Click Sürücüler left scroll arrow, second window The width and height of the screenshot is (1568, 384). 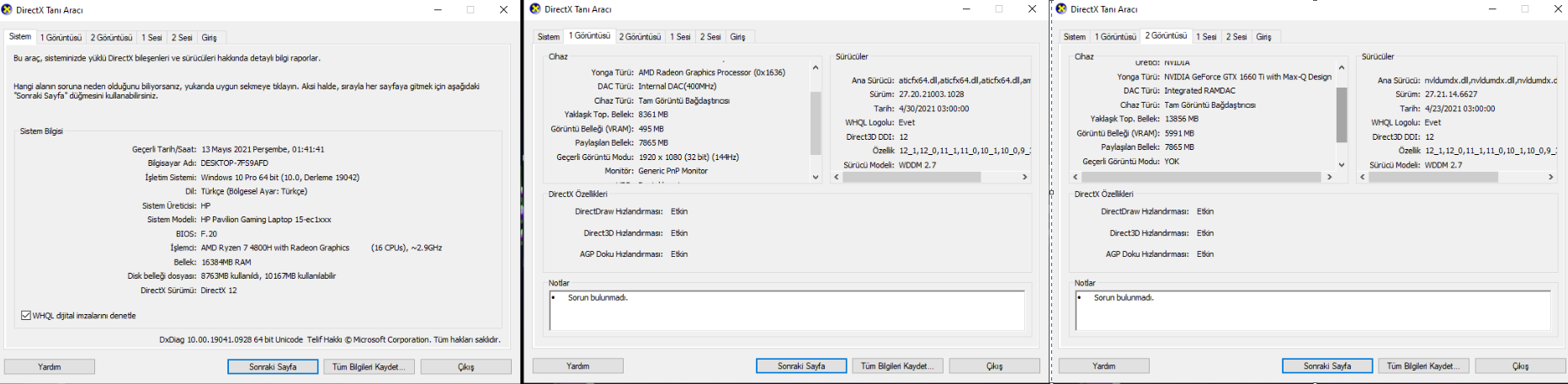tap(837, 177)
